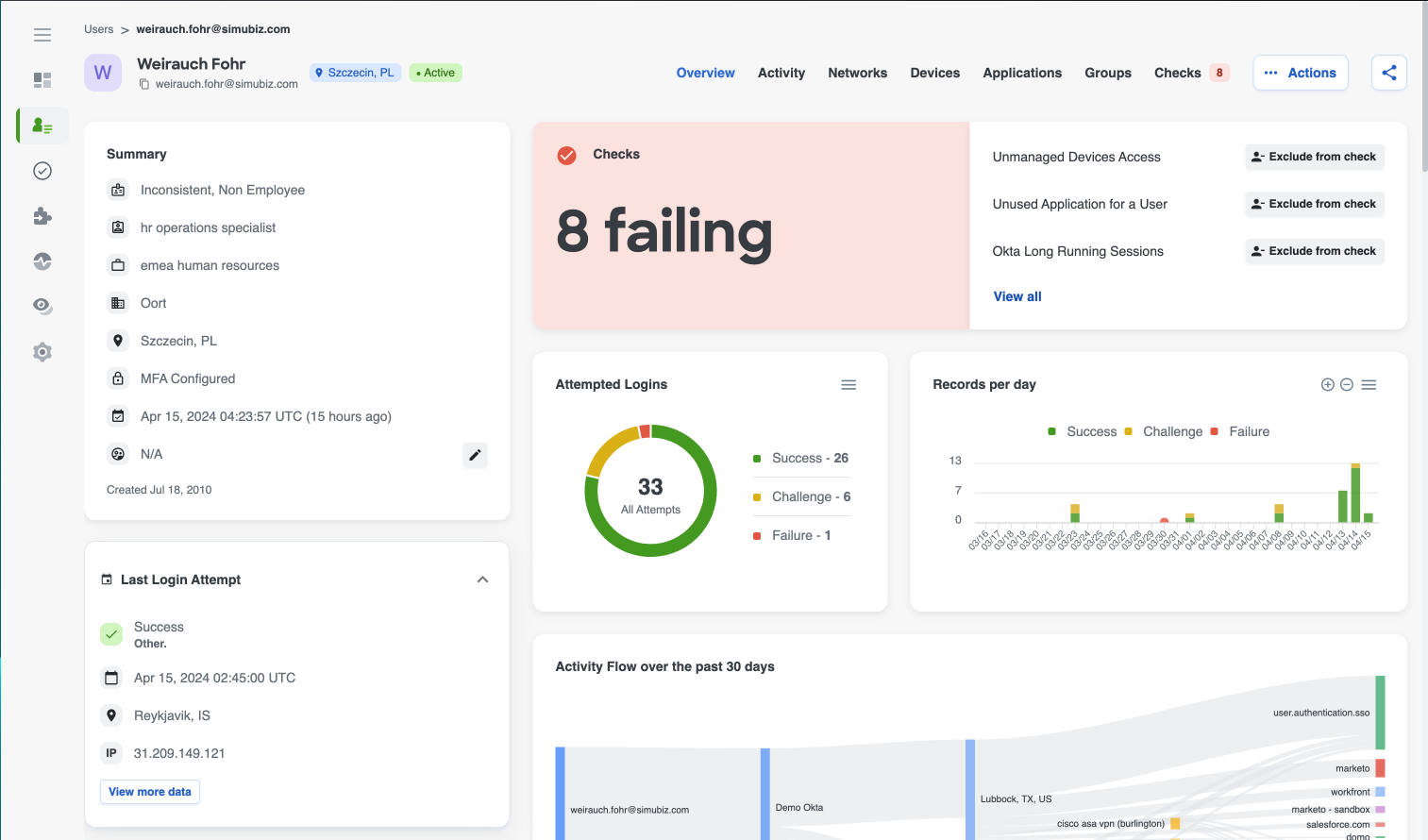Screen dimensions: 1428x840
Task: Open the eye monitoring icon in sidebar
Action: point(42,306)
